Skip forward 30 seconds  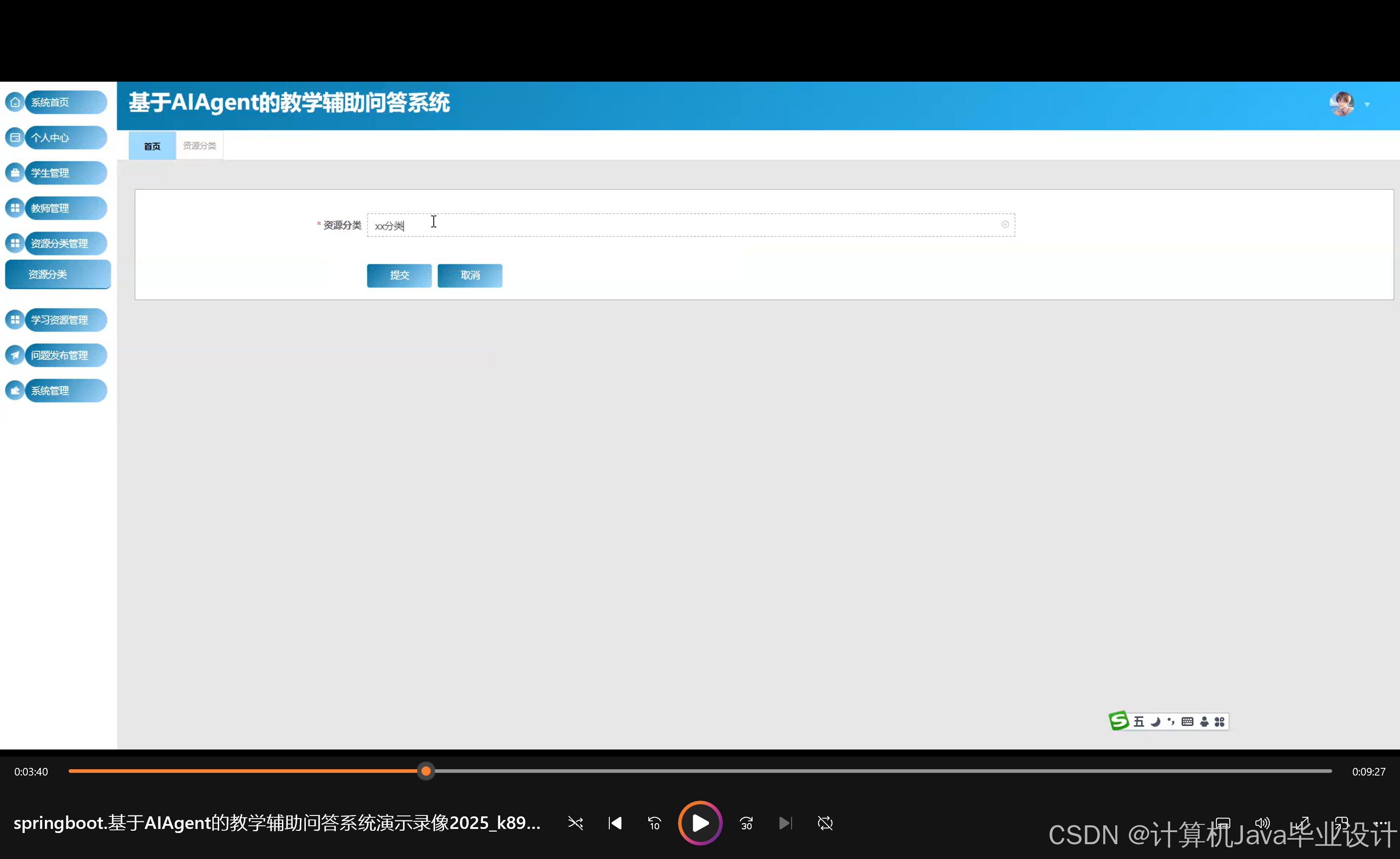(746, 823)
